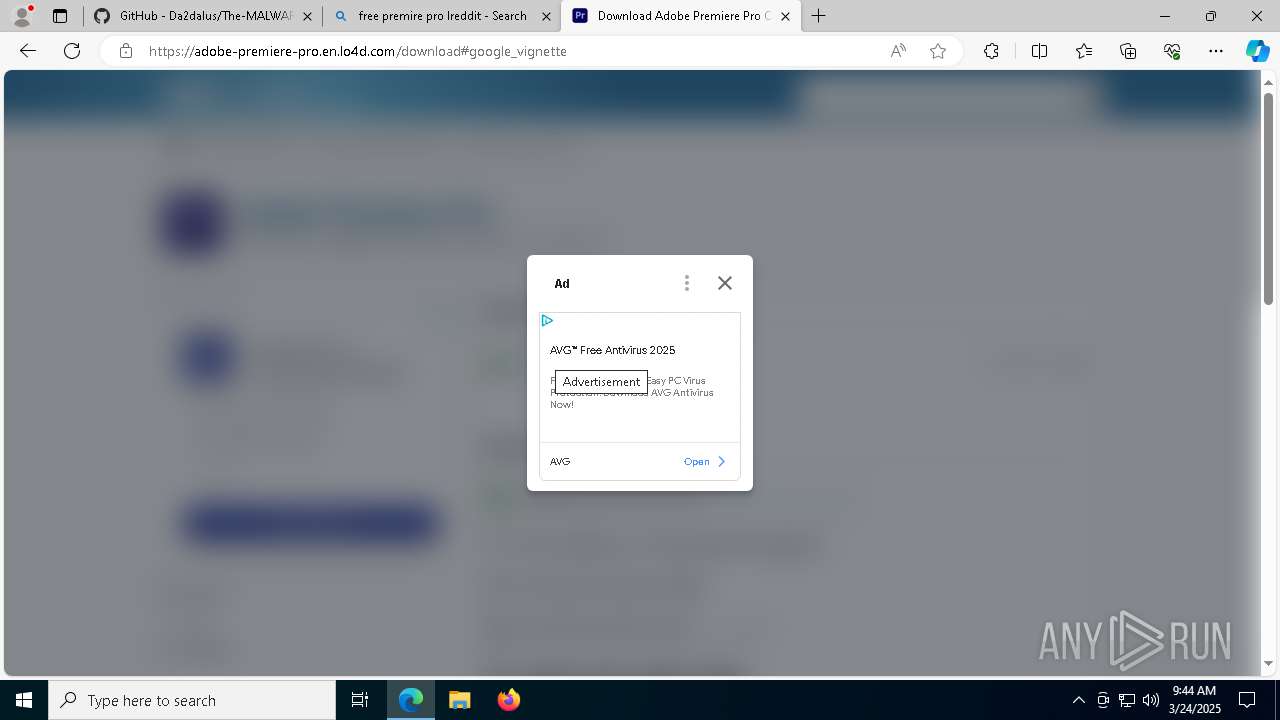
Task: Click the page vertical scrollbar
Action: tap(1269, 200)
